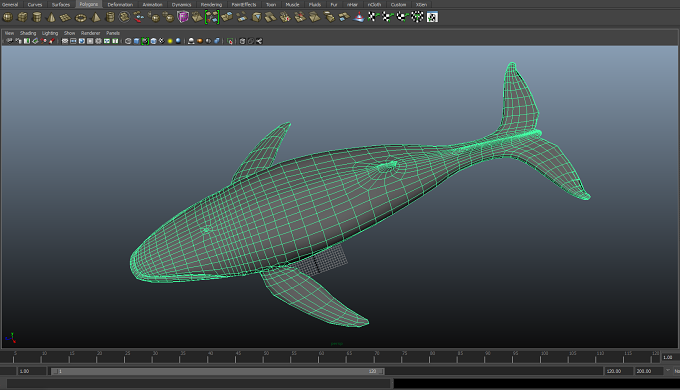
Task: Create a polygon cylinder from the shelf
Action: click(x=37, y=17)
